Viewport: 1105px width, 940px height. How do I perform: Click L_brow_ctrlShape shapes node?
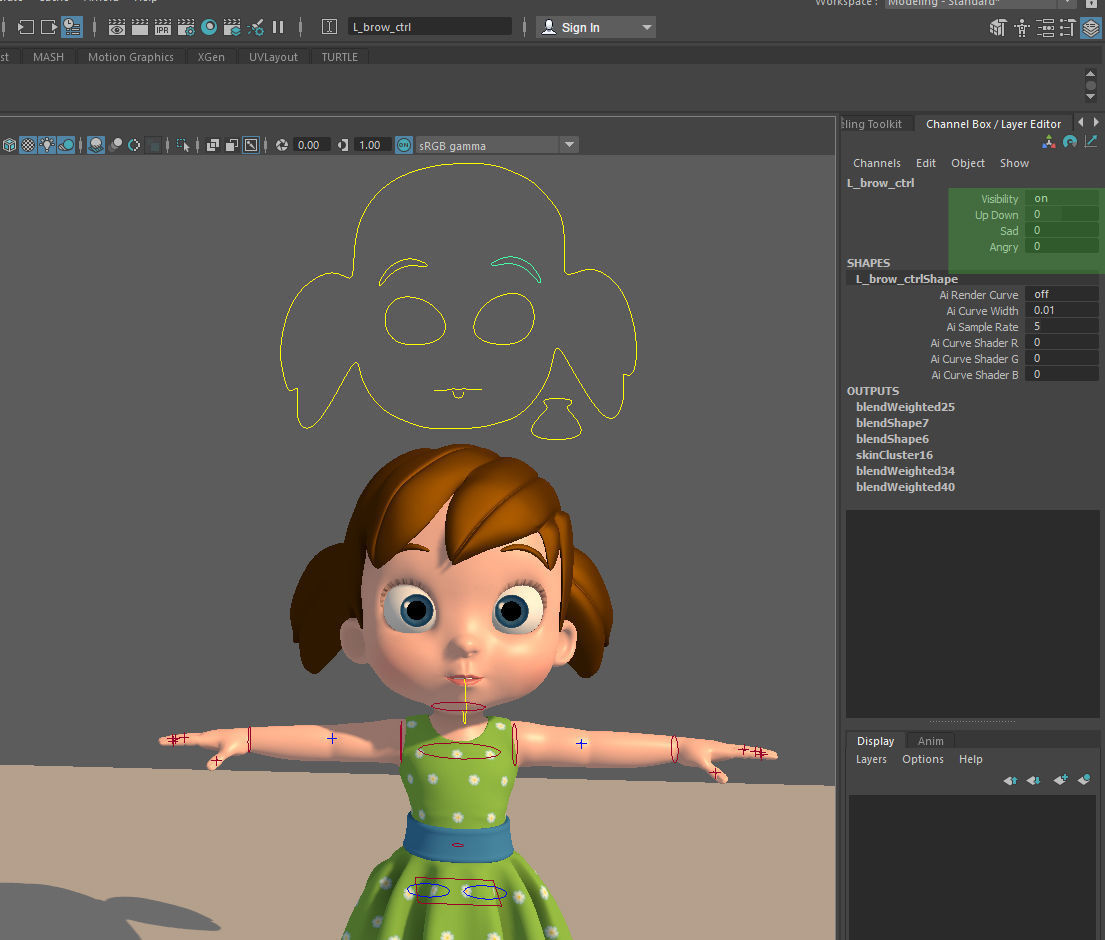click(906, 279)
